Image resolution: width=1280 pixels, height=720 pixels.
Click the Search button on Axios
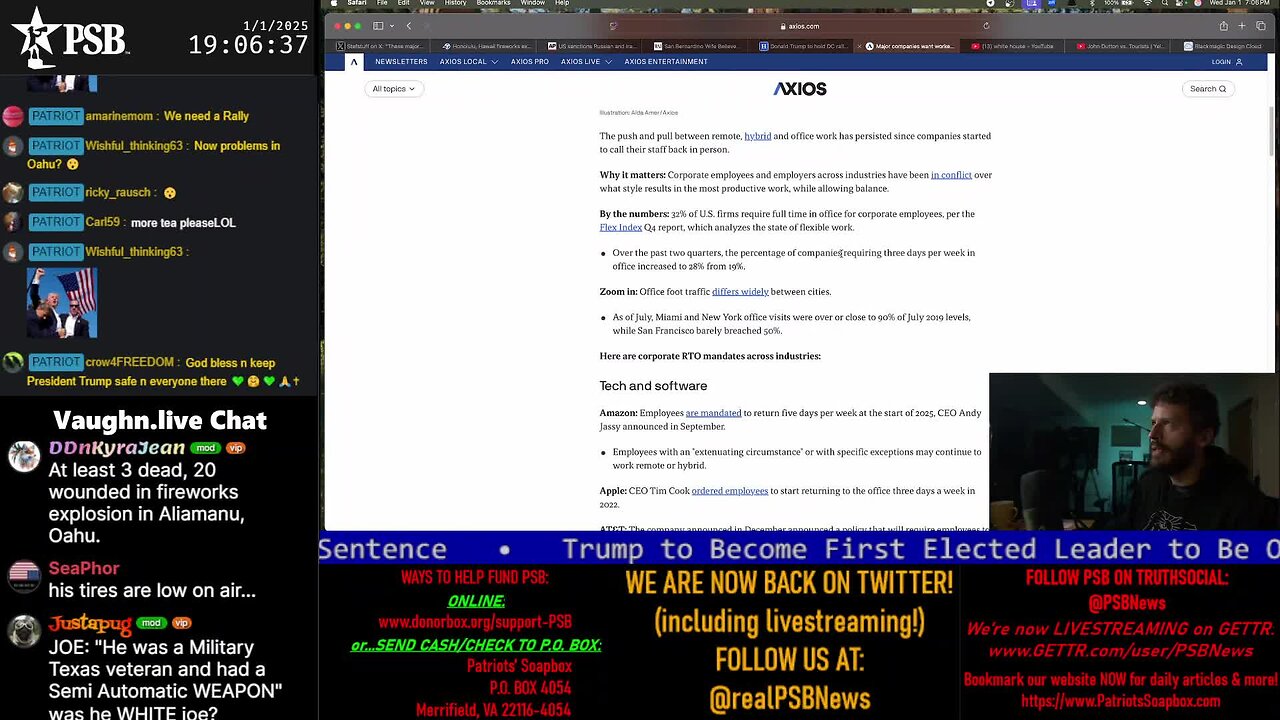click(x=1208, y=89)
